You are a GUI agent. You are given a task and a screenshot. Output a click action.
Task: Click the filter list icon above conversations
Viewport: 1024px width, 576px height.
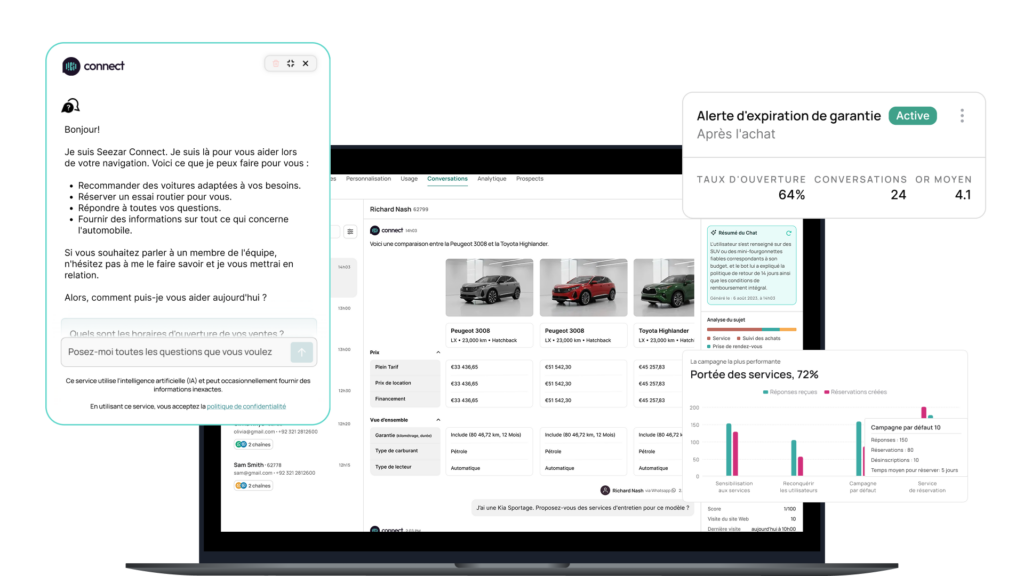pyautogui.click(x=351, y=232)
